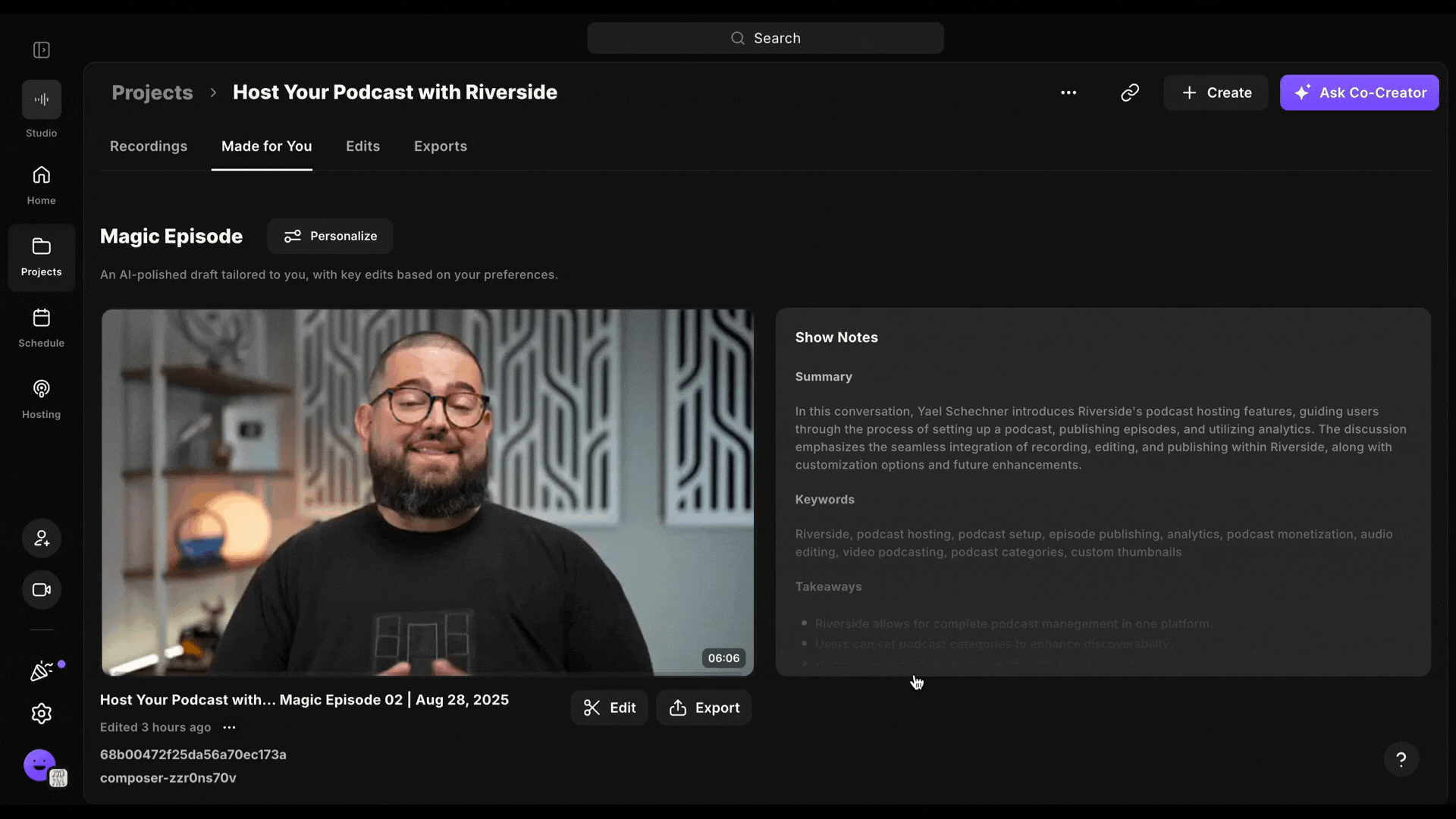Click the Create button
Screen dimensions: 1456x819
1216,93
